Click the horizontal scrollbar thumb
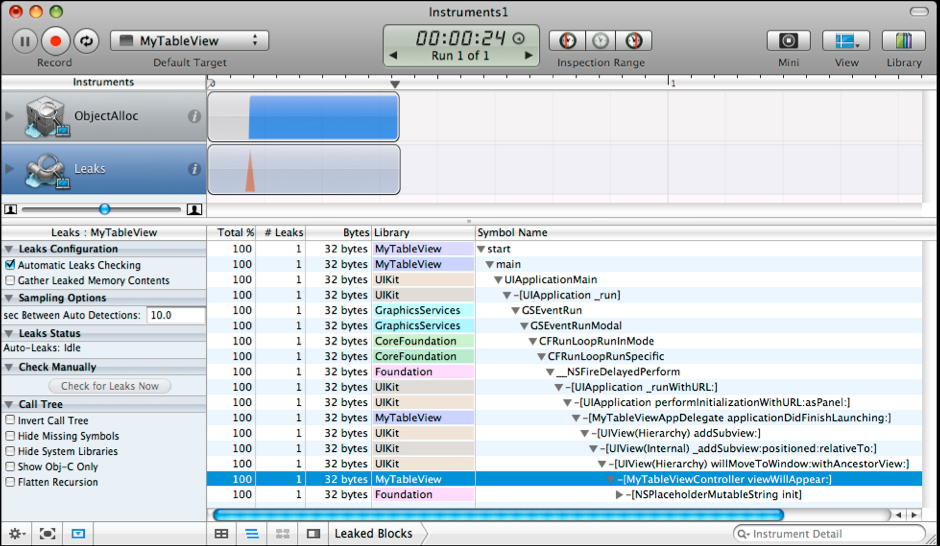This screenshot has height=546, width=940. [x=498, y=515]
